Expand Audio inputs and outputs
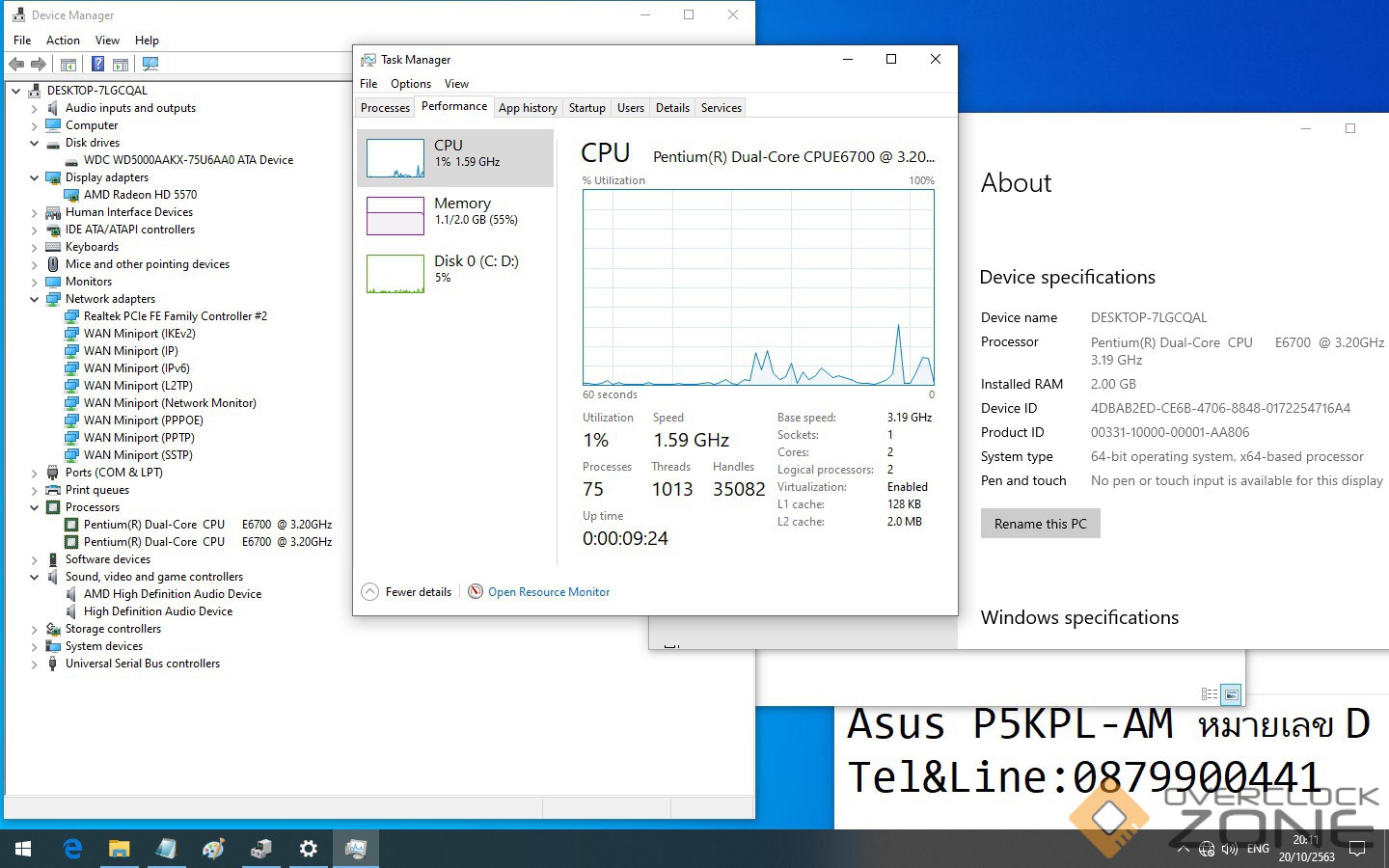The width and height of the screenshot is (1389, 868). 35,108
